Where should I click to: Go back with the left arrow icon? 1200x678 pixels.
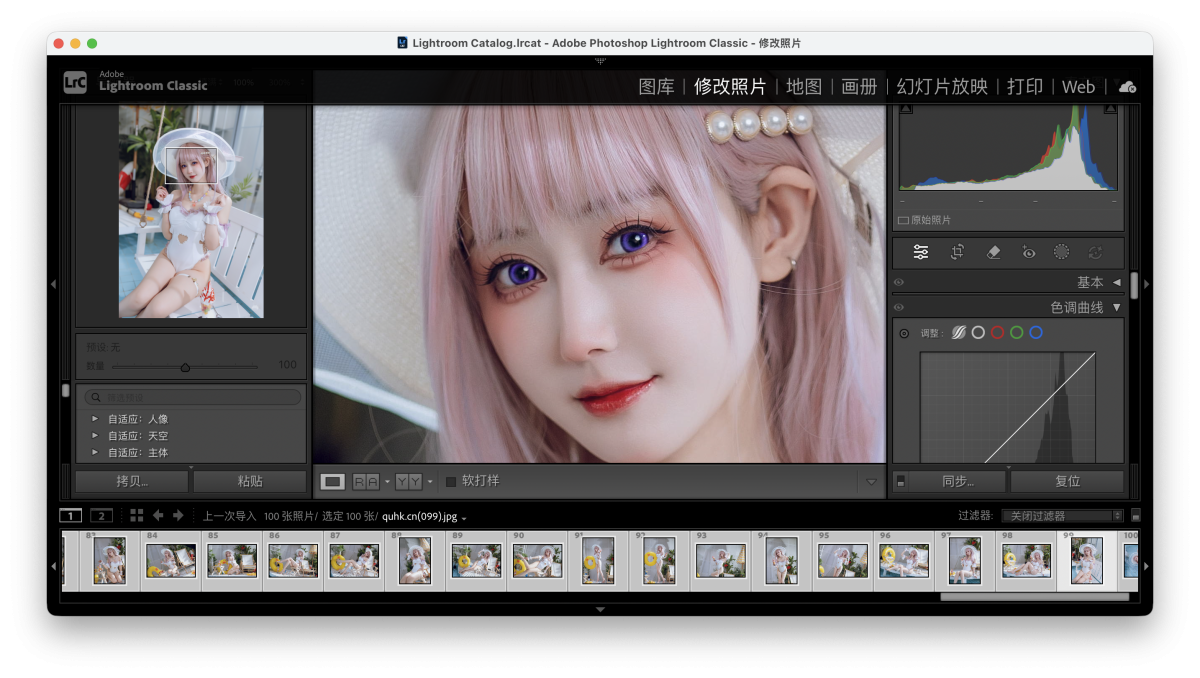158,515
